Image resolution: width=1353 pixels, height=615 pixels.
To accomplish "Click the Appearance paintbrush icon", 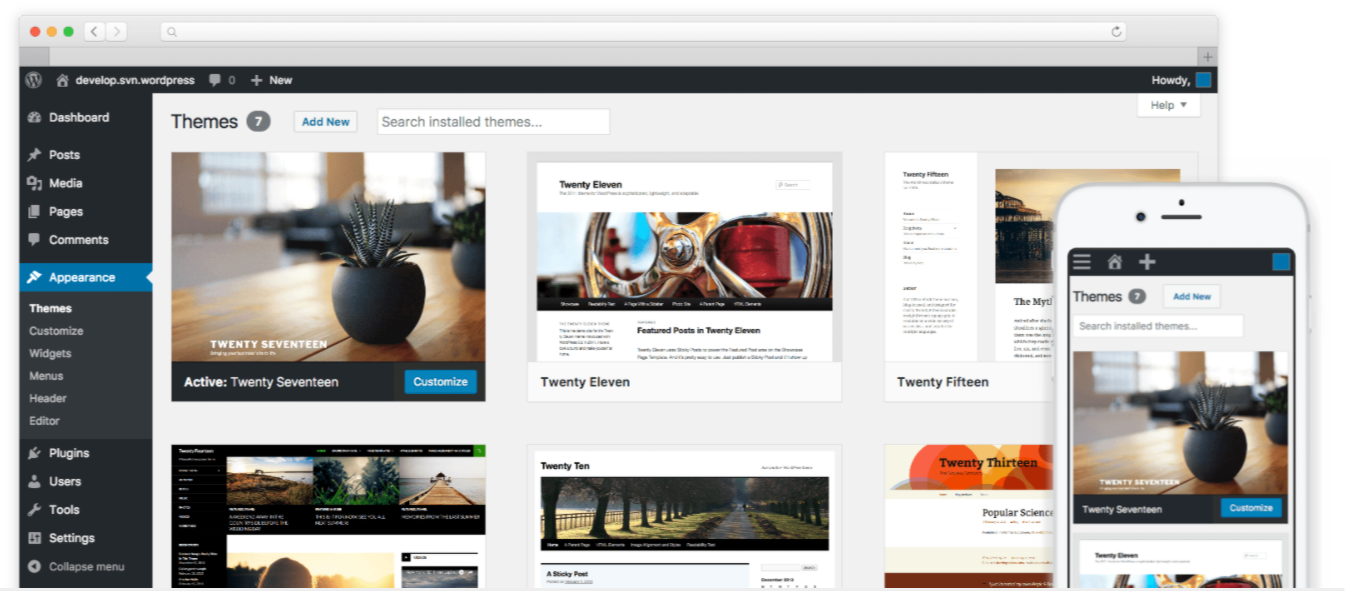I will click(x=35, y=277).
